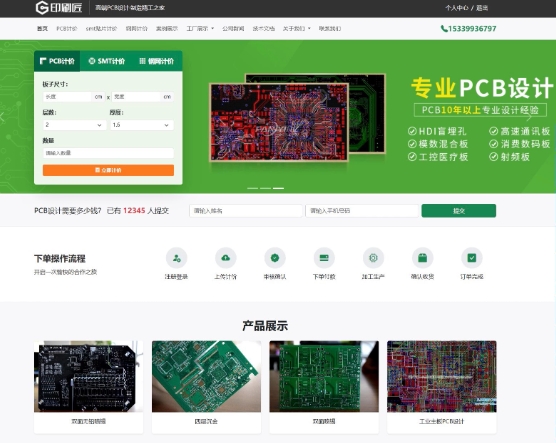Expand the 工厂展示 nav menu

tap(200, 29)
